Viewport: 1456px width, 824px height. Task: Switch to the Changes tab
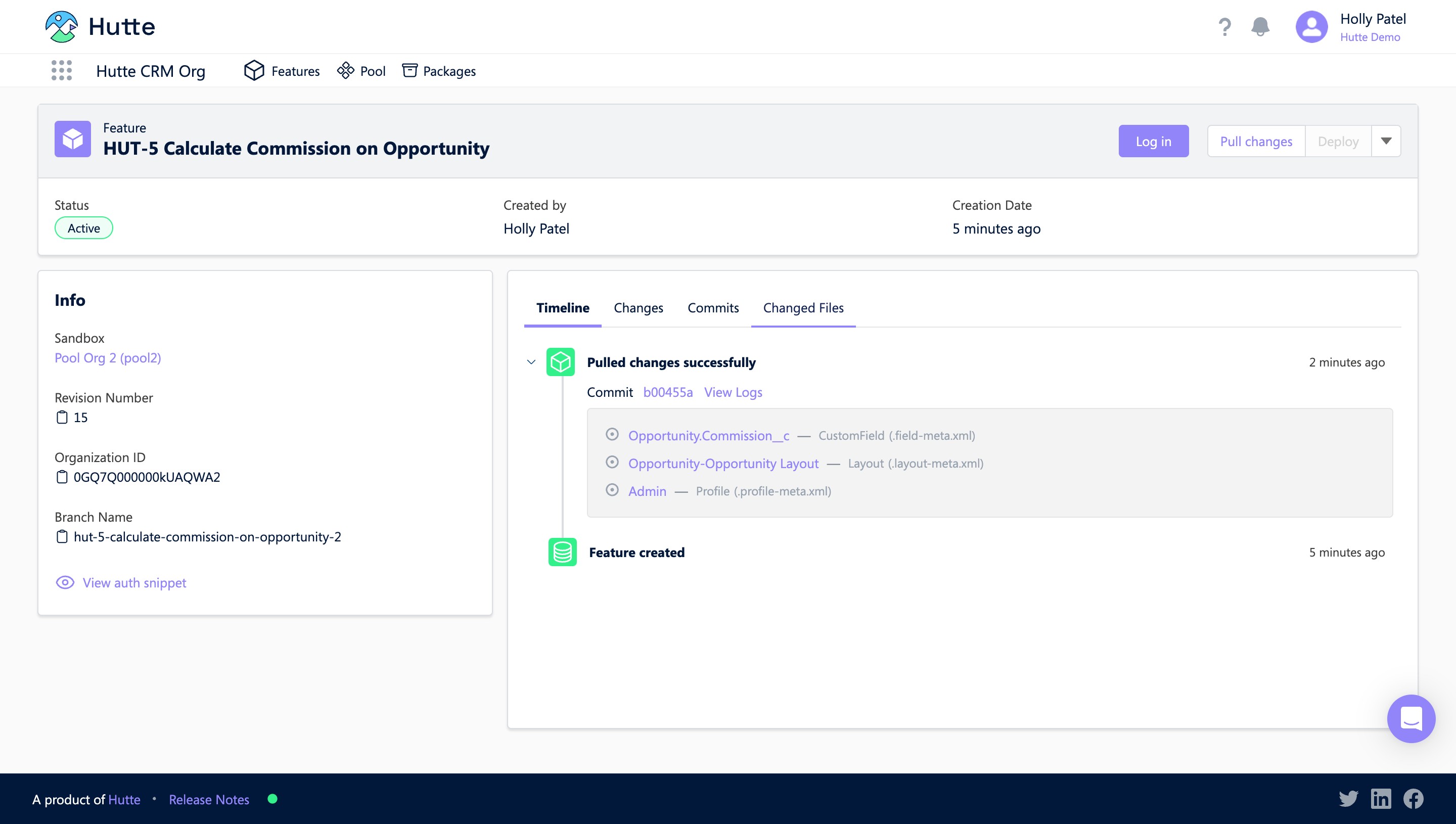coord(639,308)
